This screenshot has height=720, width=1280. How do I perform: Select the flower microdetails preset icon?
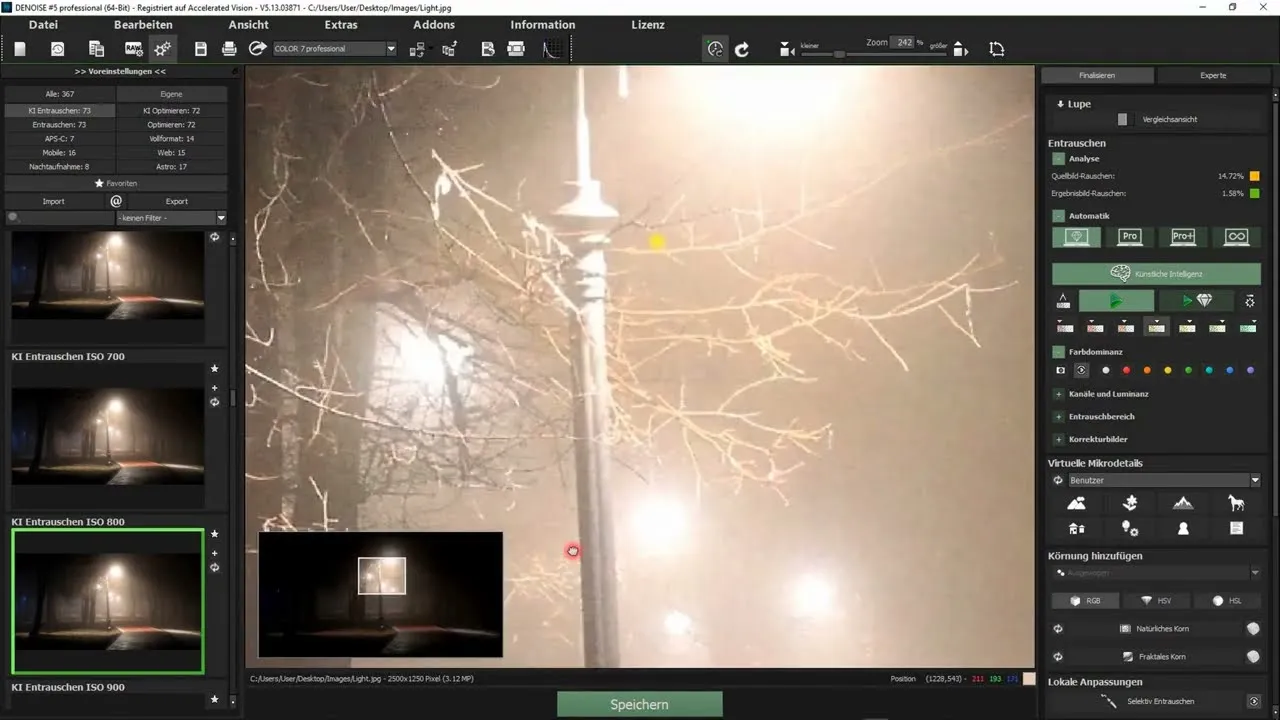1130,503
